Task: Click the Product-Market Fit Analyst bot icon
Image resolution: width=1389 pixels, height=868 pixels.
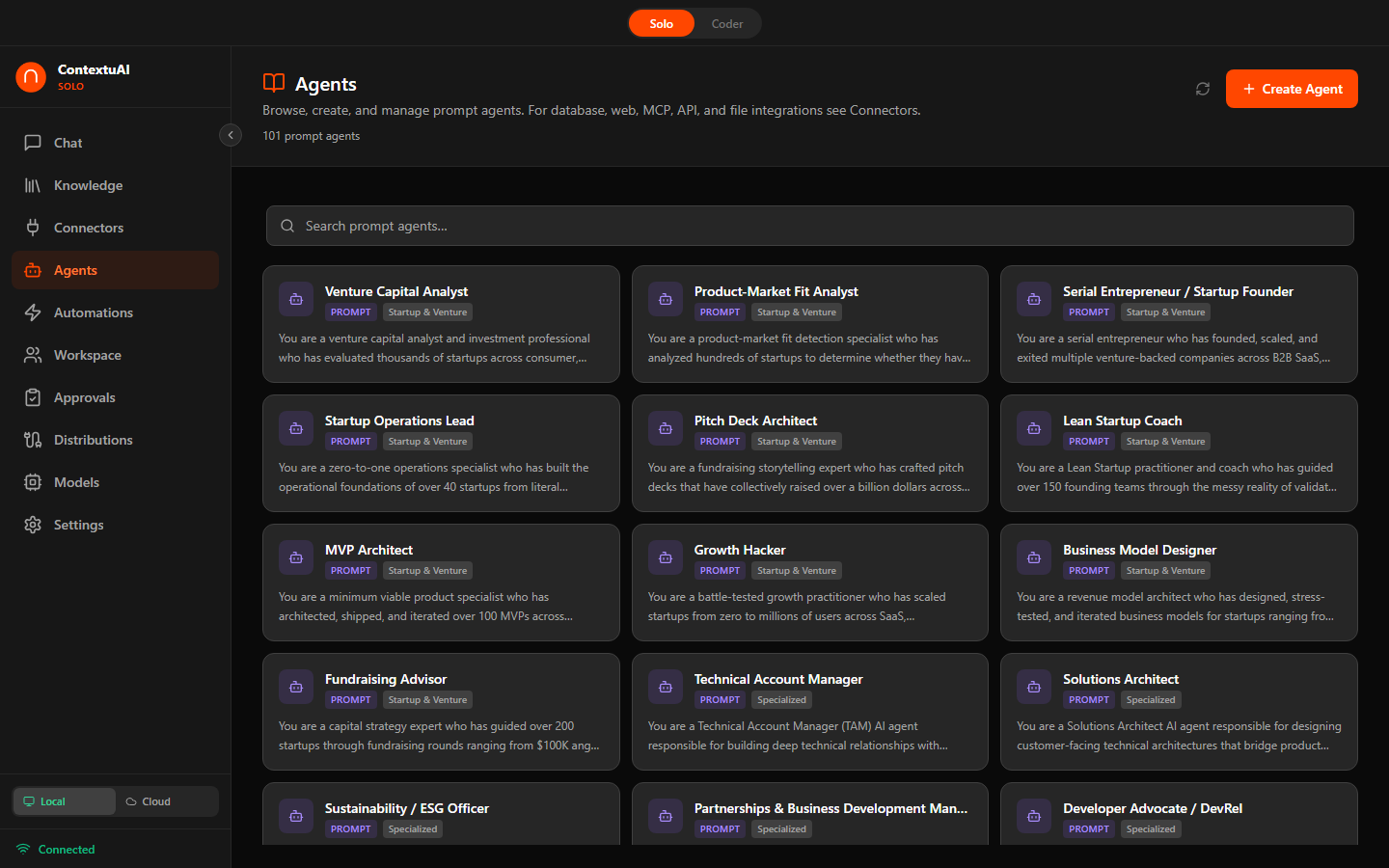Action: [x=666, y=299]
